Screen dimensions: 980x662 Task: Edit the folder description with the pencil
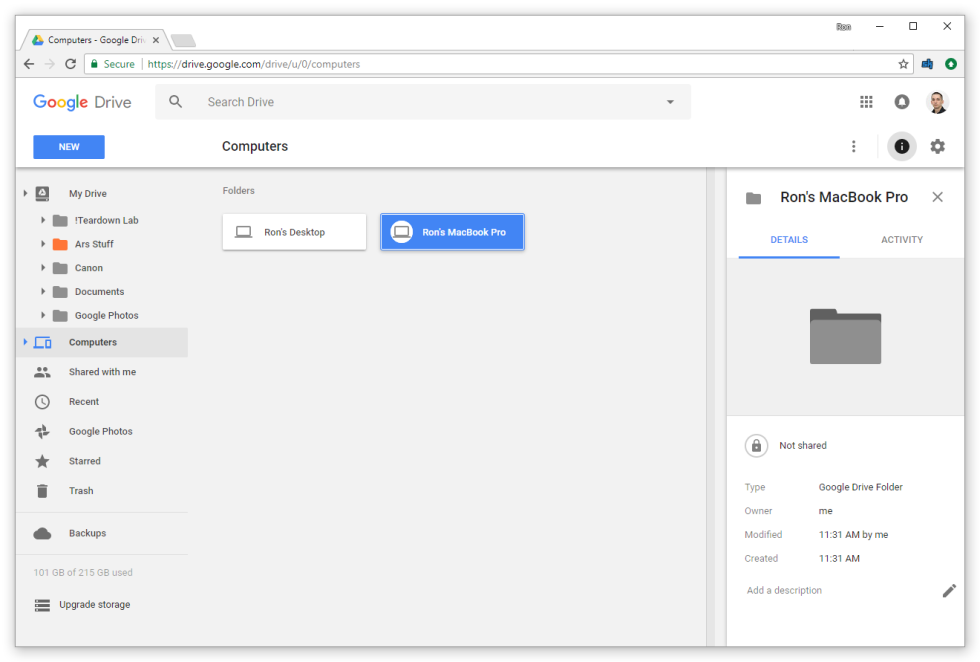(949, 590)
